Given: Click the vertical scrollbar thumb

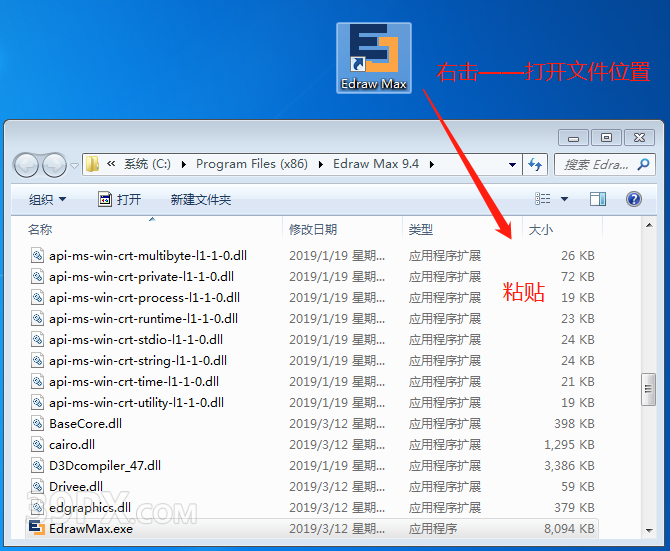Looking at the screenshot, I should tap(649, 389).
